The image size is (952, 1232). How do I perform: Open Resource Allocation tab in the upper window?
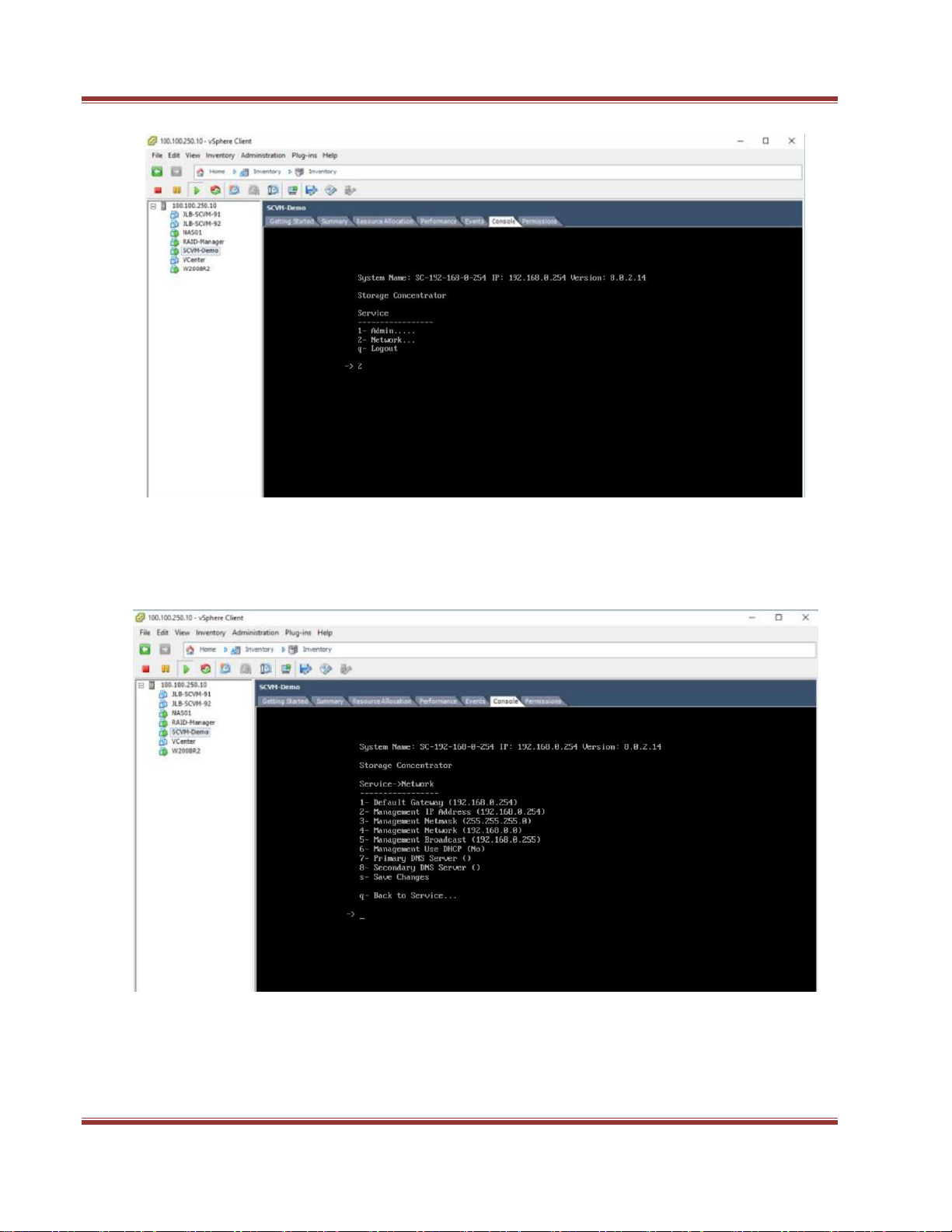tap(384, 222)
